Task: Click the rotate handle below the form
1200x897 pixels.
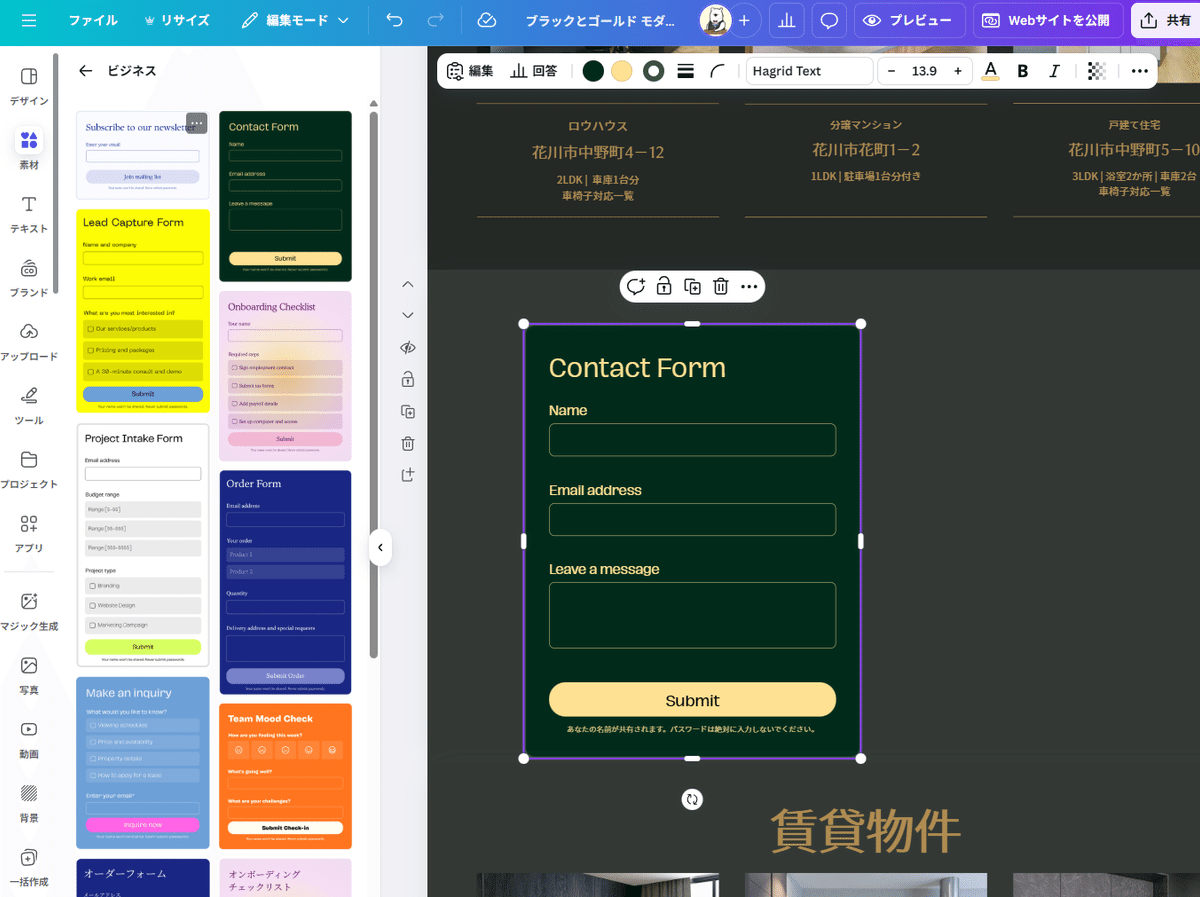Action: coord(692,799)
